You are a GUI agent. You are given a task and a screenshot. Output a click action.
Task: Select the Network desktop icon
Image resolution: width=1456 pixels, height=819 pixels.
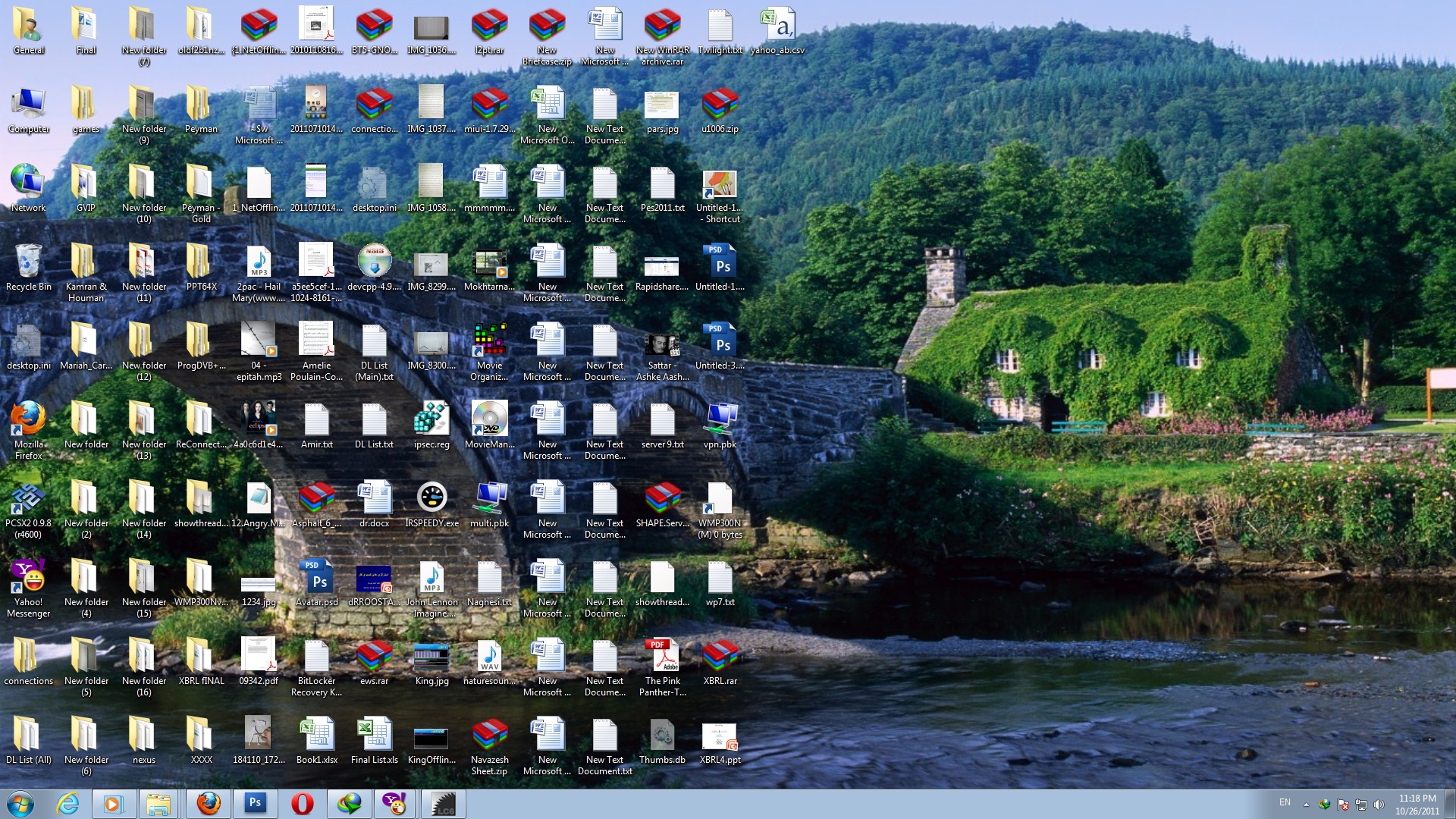click(29, 189)
